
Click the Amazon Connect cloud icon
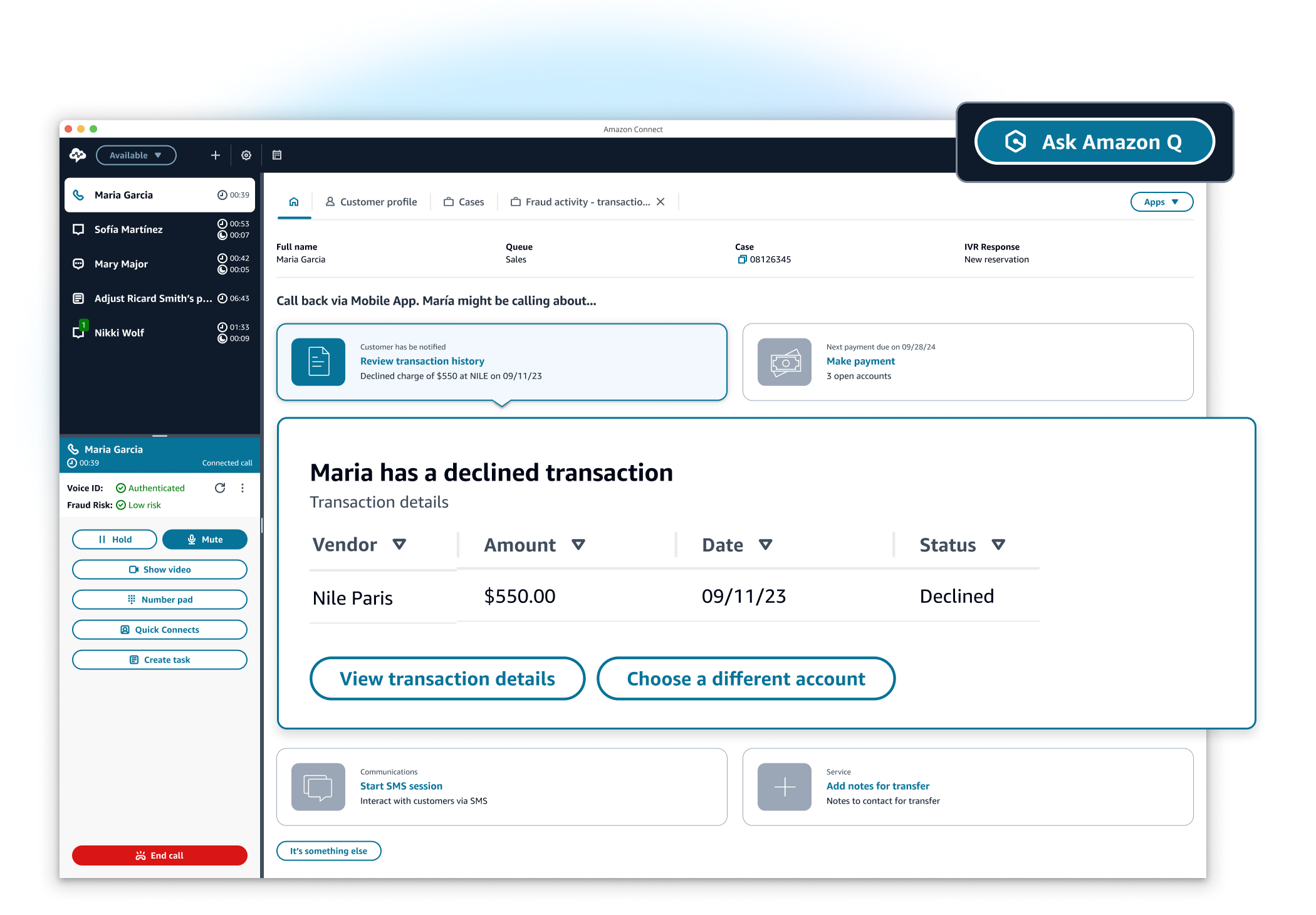[x=79, y=155]
